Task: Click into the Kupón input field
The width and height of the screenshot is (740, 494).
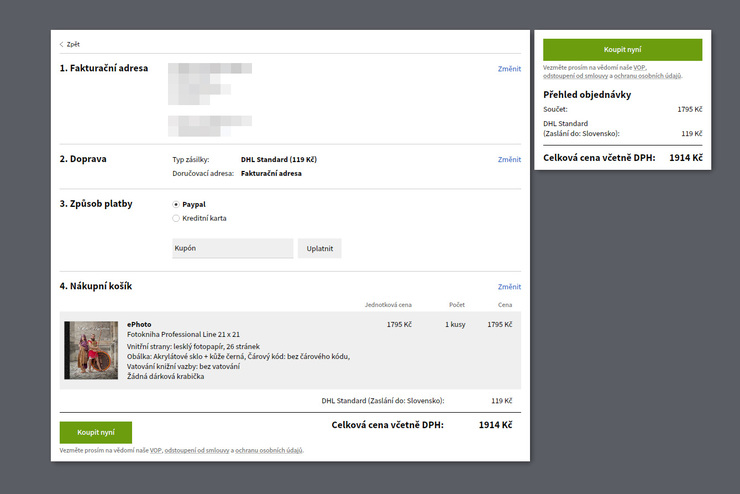Action: 233,248
